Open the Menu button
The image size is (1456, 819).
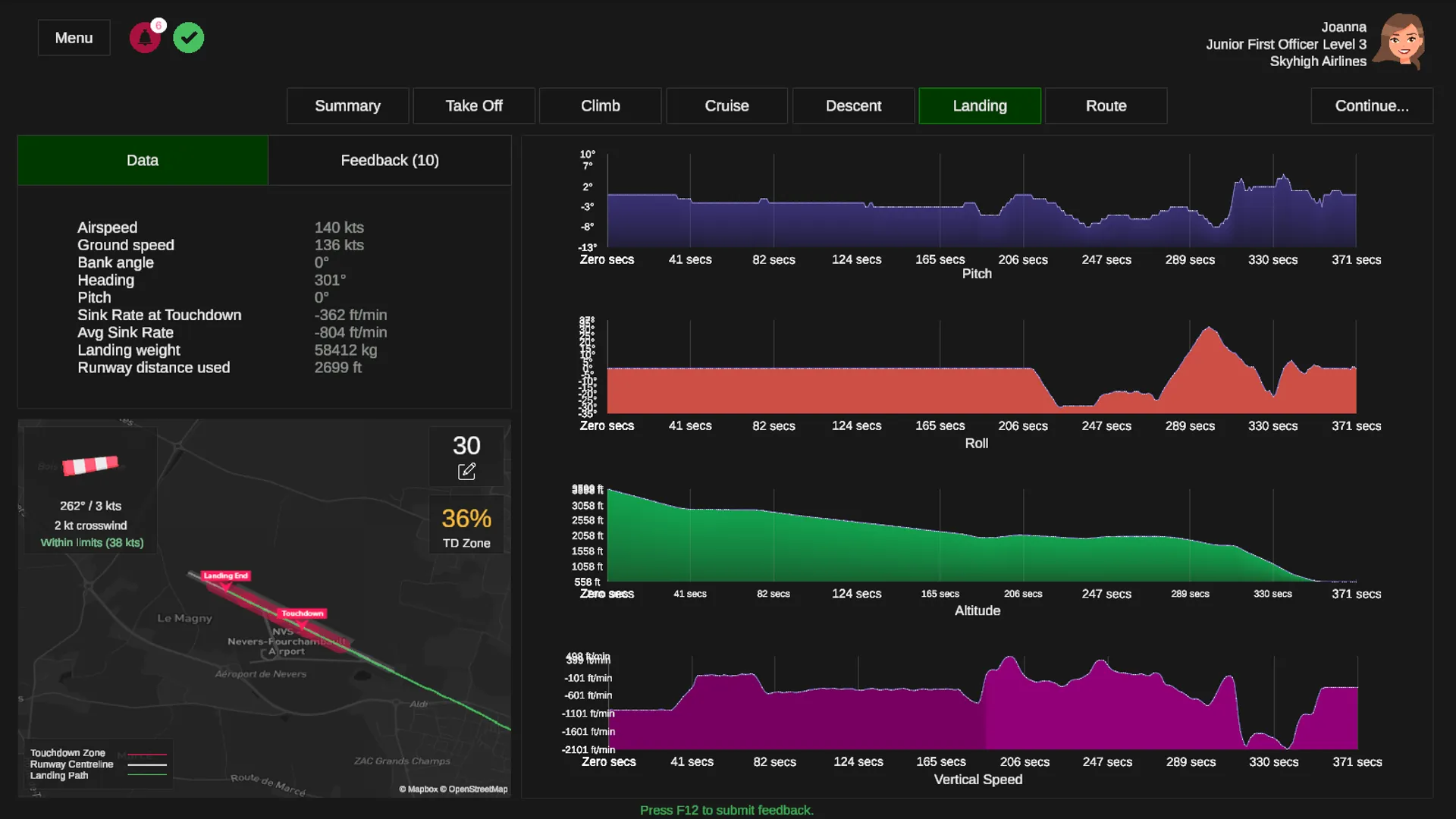point(74,38)
